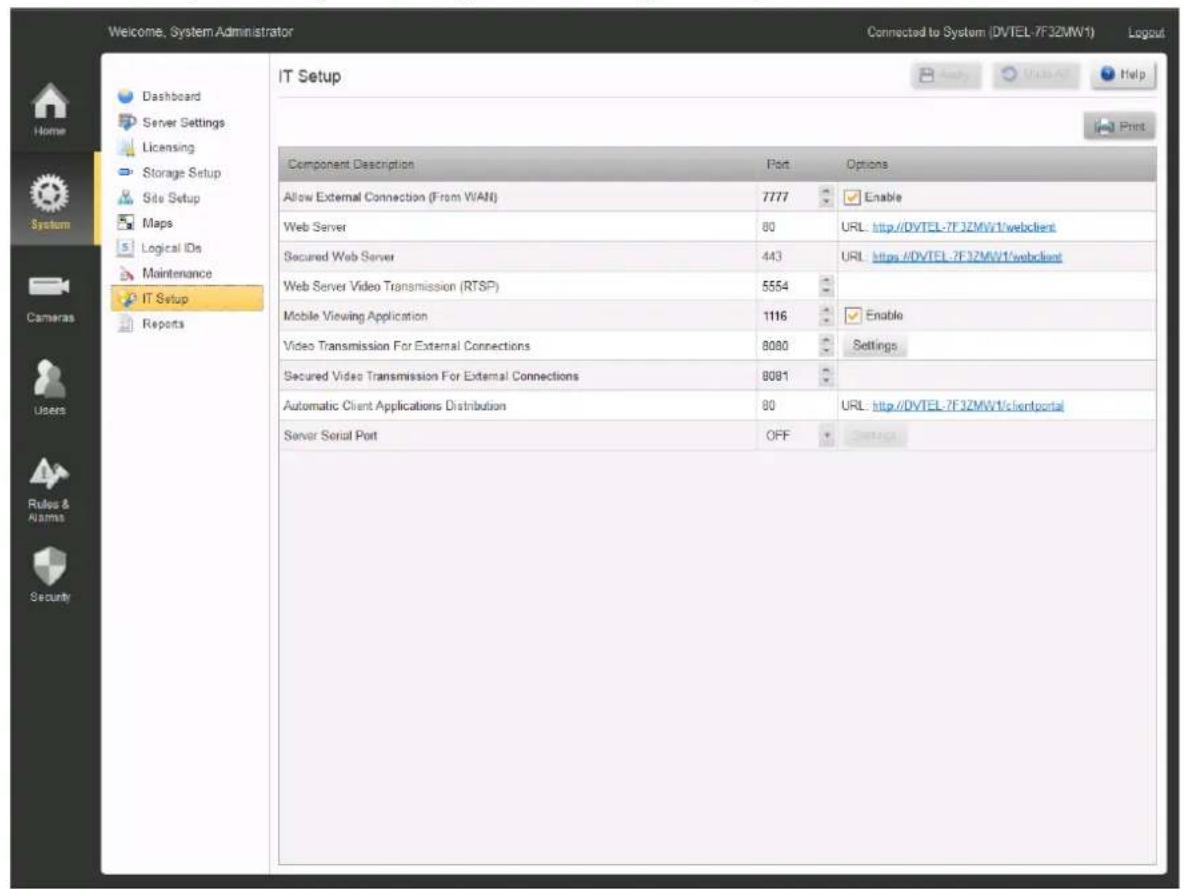Click the Logout link
This screenshot has height=889, width=1184.
click(x=1145, y=32)
